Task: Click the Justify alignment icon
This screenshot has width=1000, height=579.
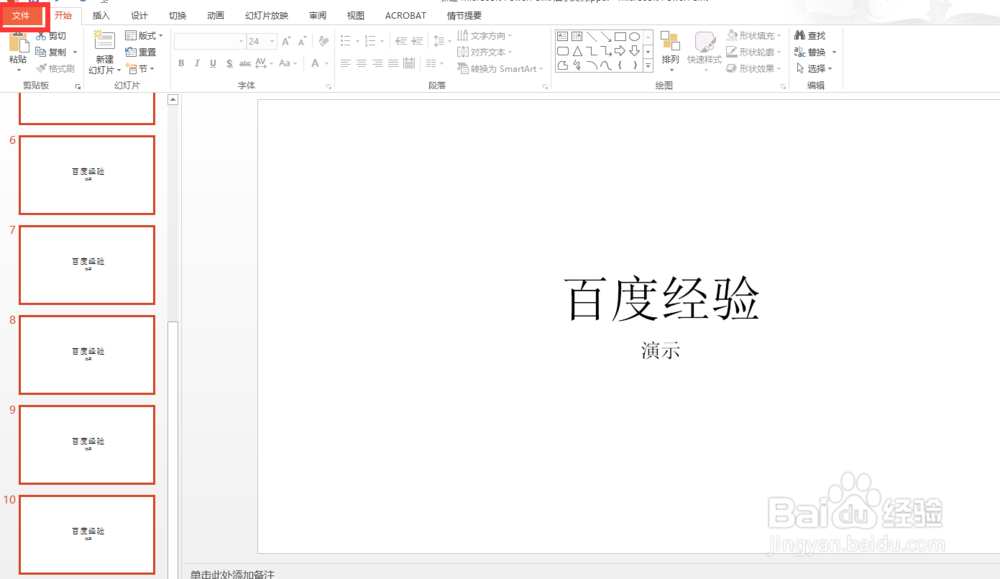Action: point(393,63)
